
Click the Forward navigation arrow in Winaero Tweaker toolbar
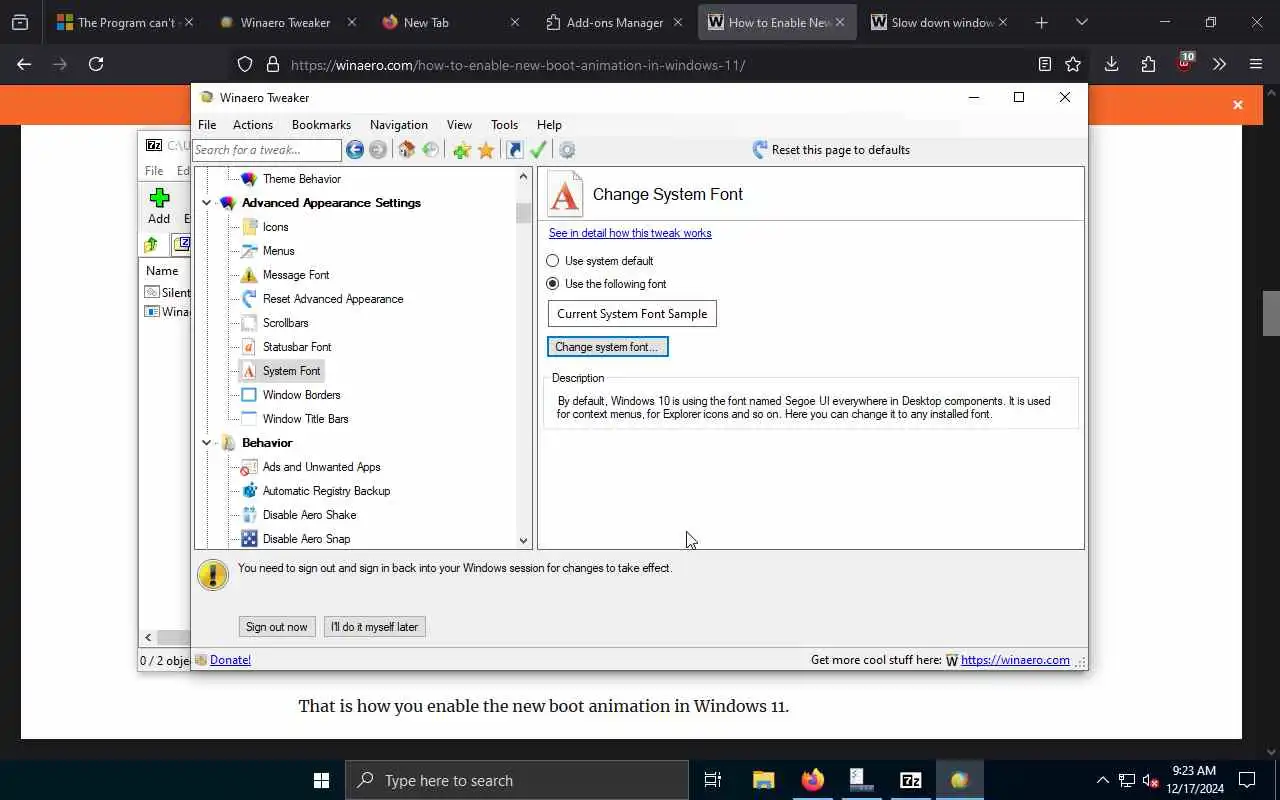(378, 150)
